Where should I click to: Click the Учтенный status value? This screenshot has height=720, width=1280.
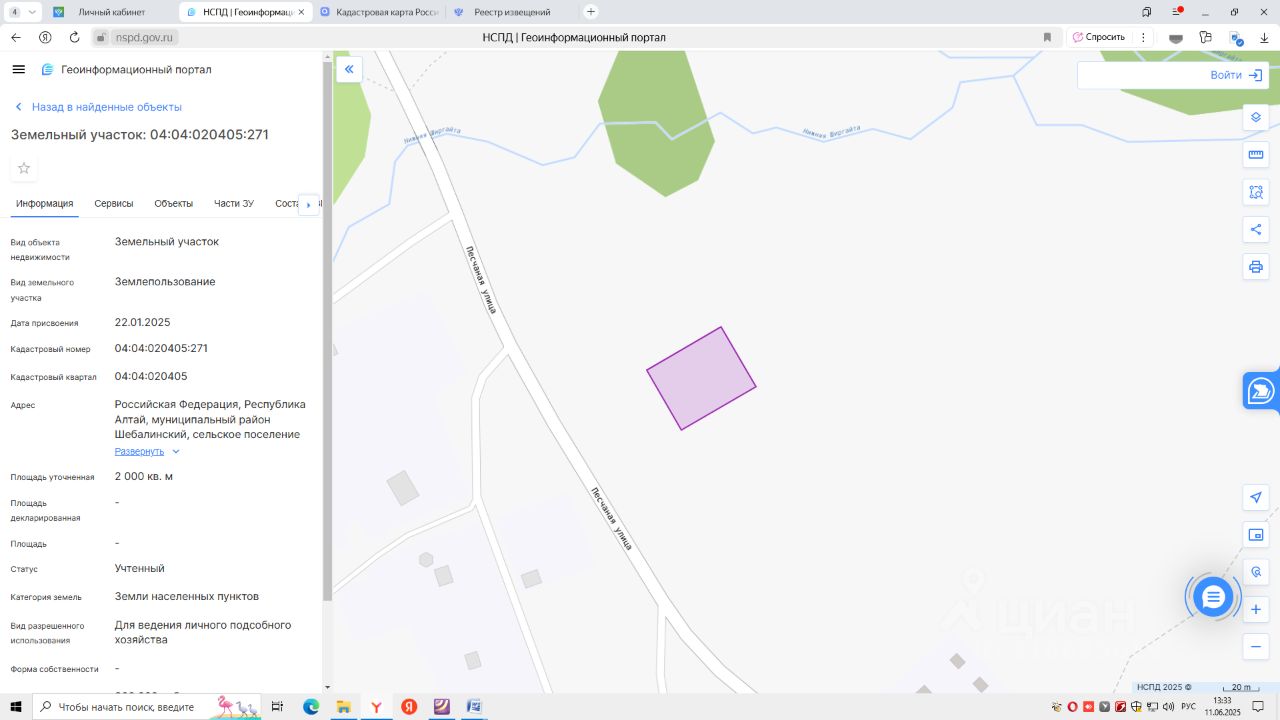[x=140, y=569]
